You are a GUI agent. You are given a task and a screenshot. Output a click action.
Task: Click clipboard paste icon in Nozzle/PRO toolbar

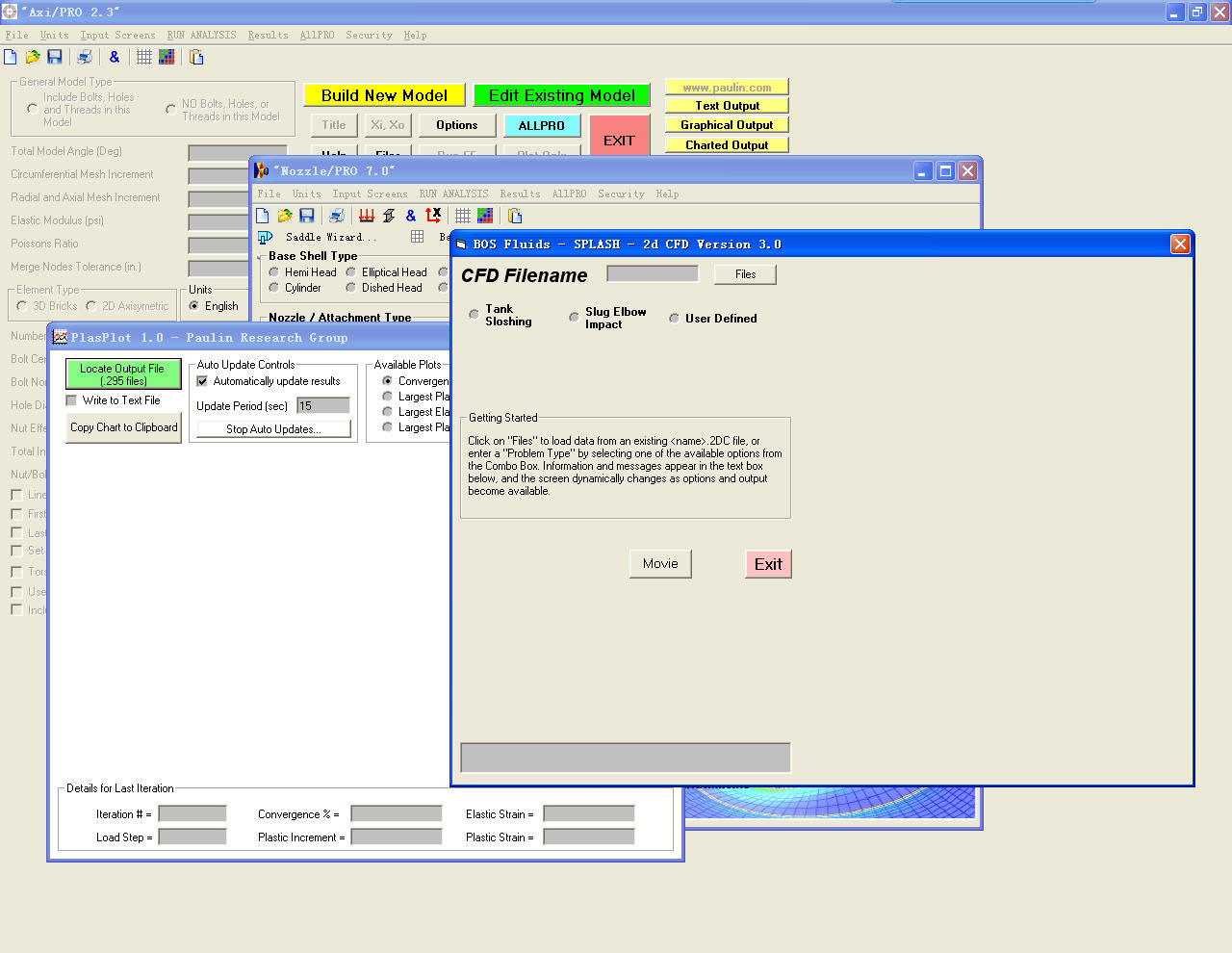point(515,216)
